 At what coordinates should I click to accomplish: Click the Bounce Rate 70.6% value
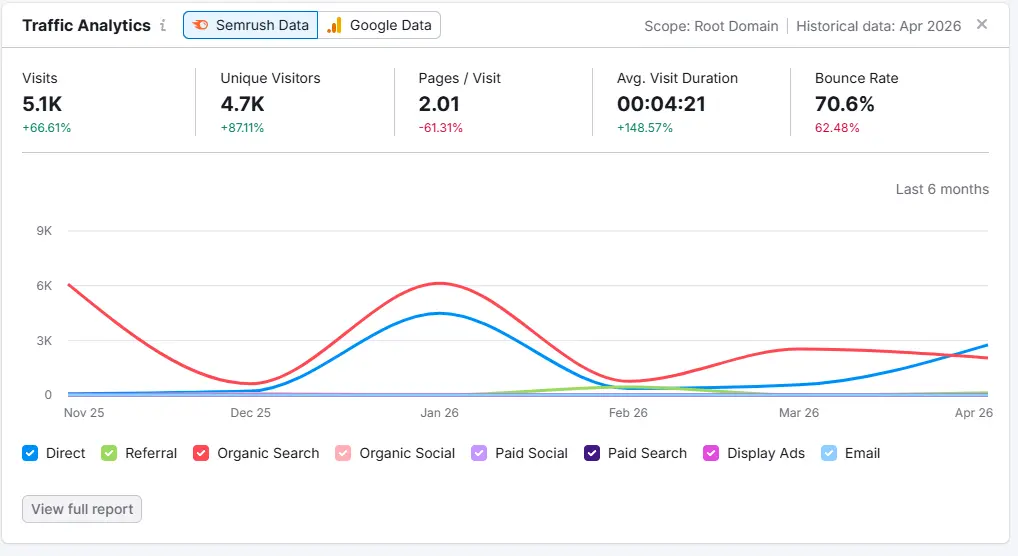click(x=845, y=104)
